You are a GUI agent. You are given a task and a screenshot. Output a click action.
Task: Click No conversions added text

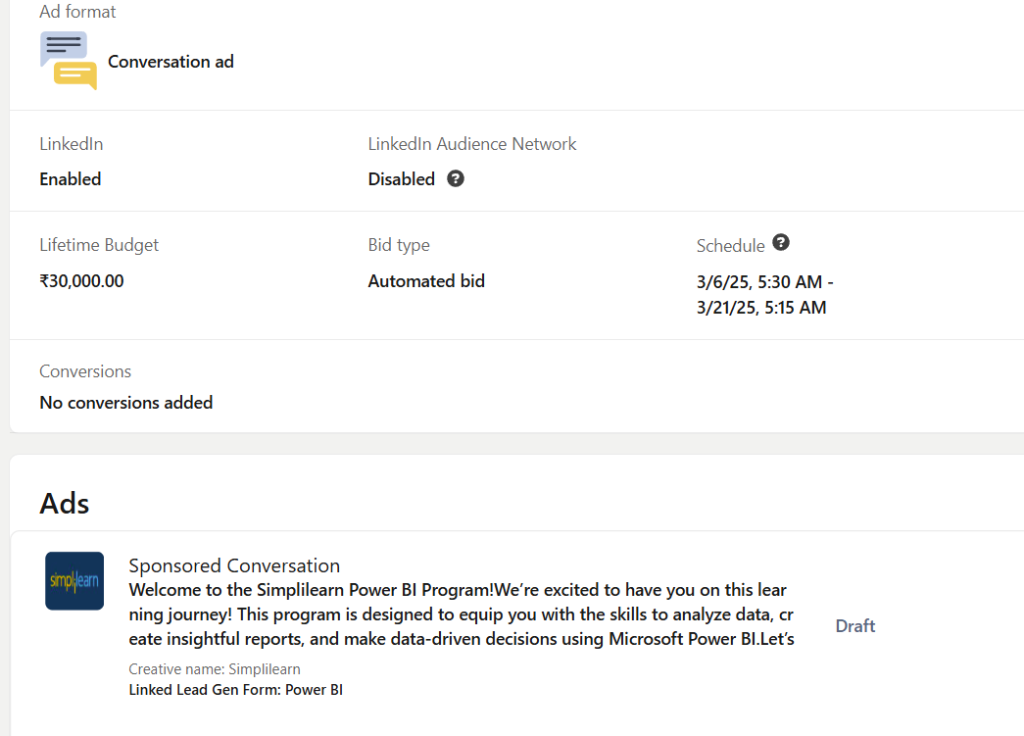(126, 402)
